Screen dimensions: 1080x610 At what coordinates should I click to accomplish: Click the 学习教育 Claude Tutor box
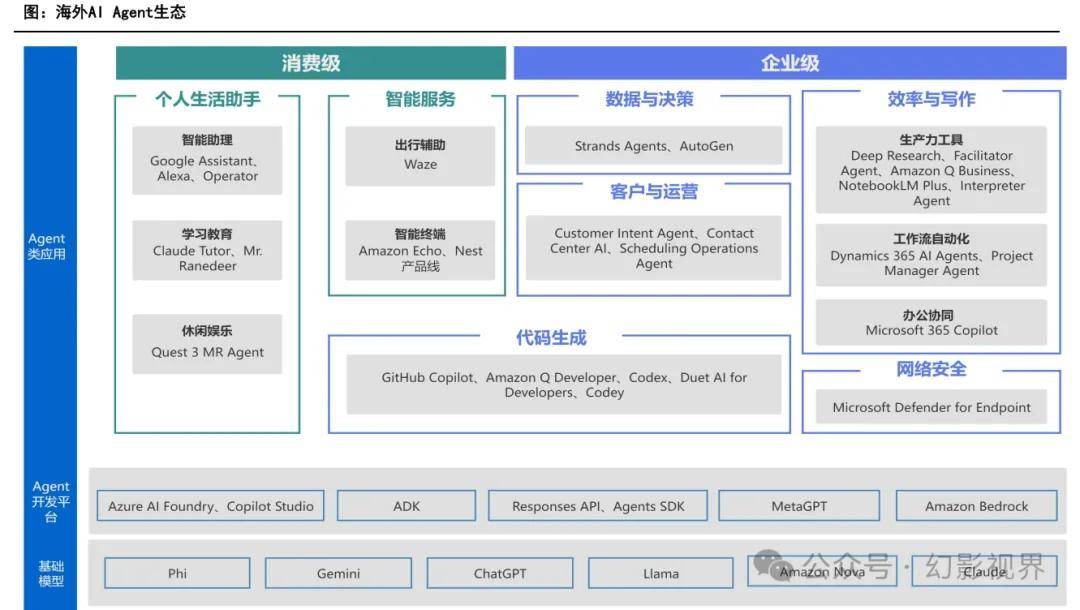(207, 250)
